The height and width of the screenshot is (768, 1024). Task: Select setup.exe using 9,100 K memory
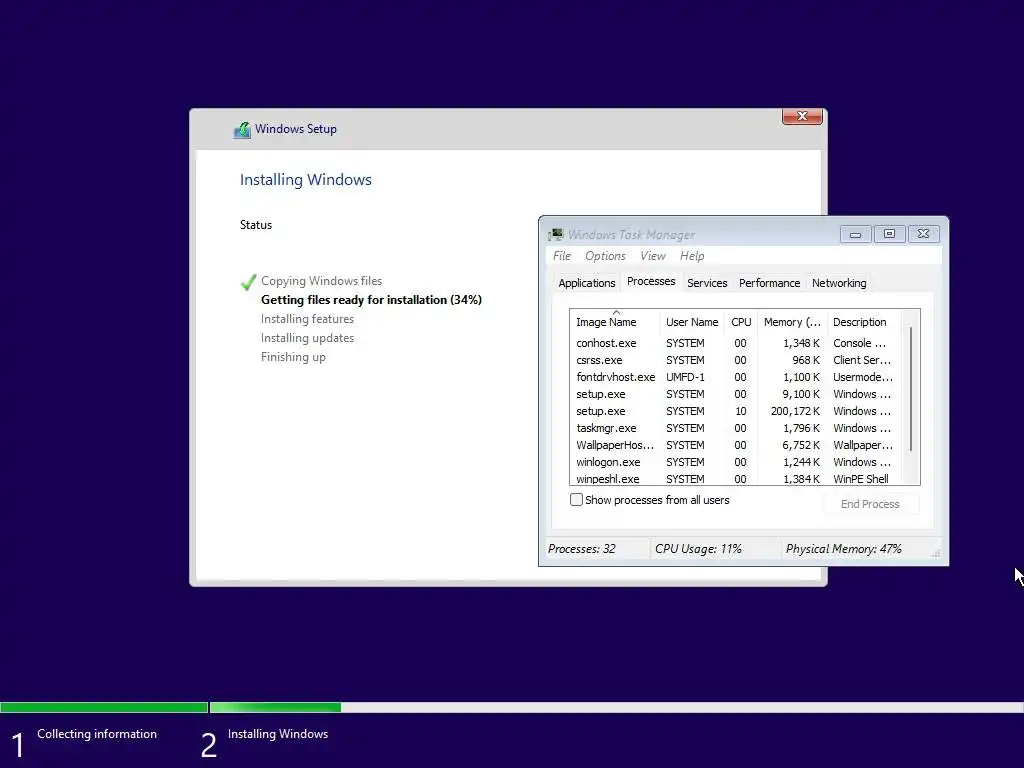click(735, 394)
